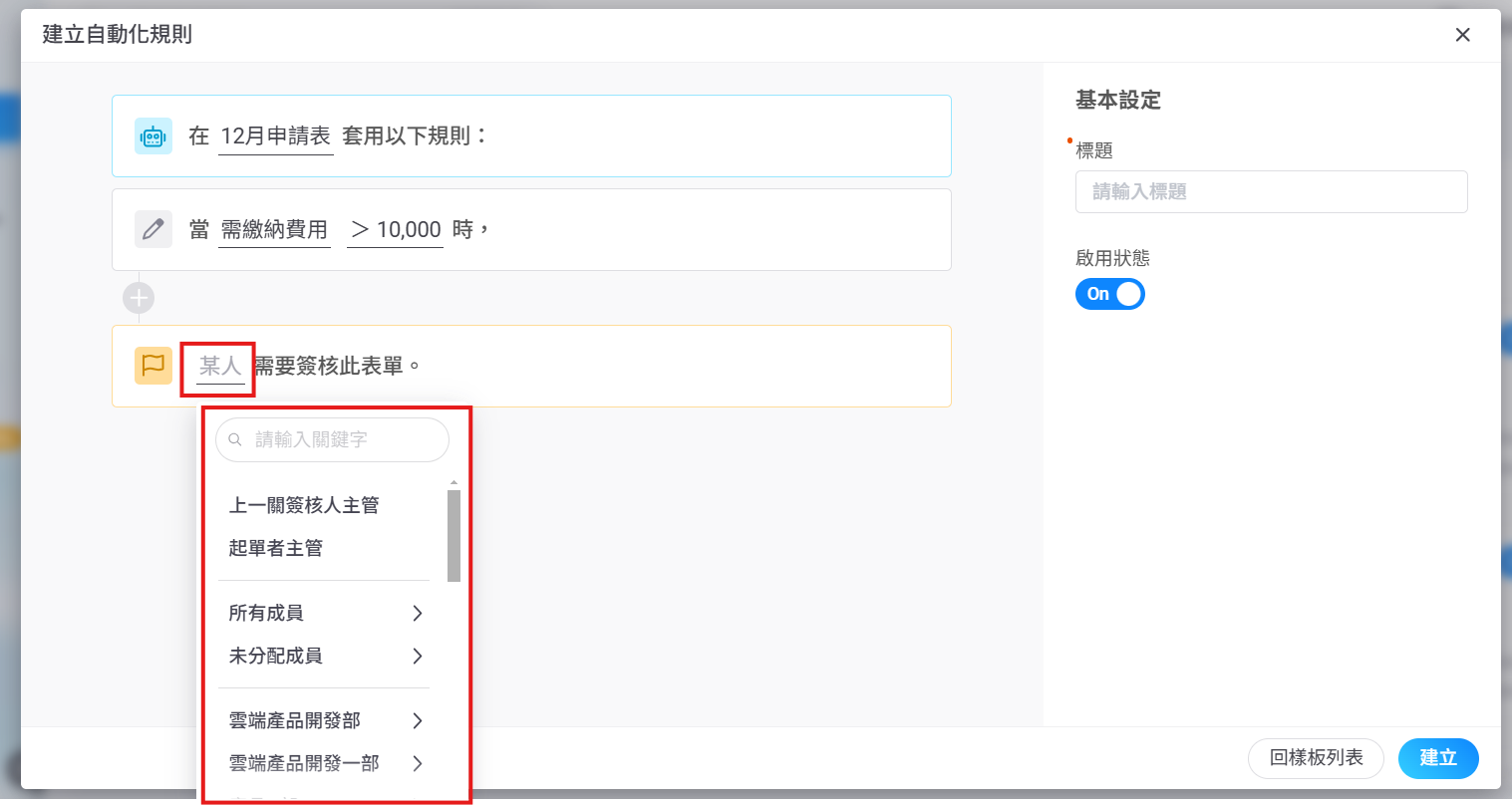The image size is (1512, 805).
Task: Click the pencil condition icon
Action: (152, 229)
